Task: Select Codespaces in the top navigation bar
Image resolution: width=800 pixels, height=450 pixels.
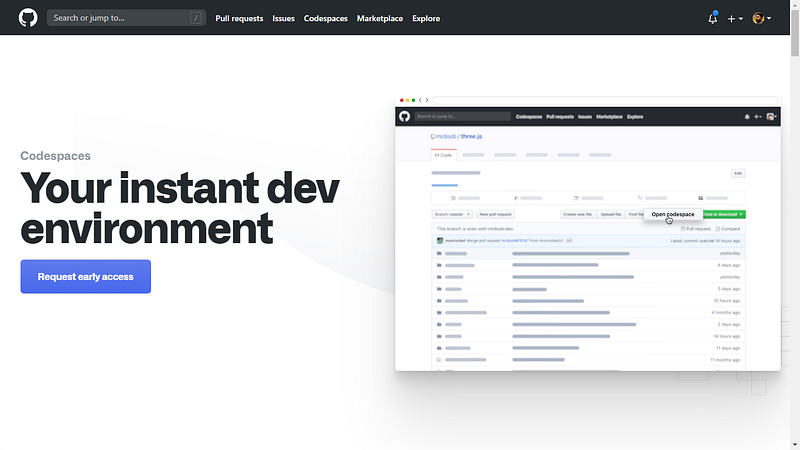Action: tap(326, 18)
